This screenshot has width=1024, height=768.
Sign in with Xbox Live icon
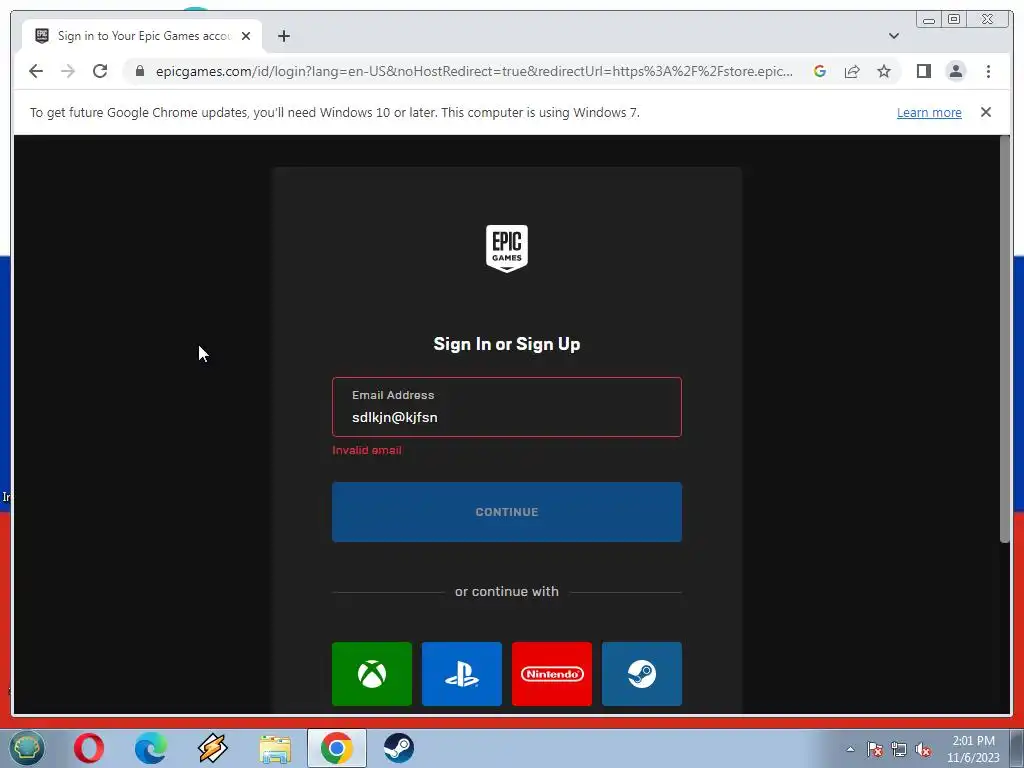pos(372,673)
